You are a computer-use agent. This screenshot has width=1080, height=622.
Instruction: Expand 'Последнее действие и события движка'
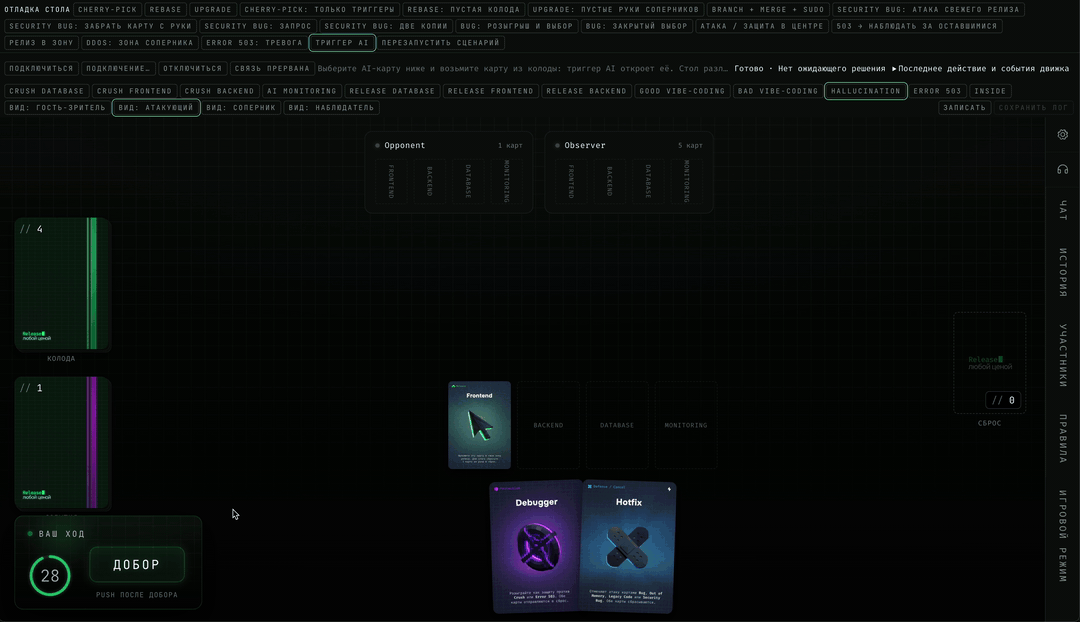(980, 69)
